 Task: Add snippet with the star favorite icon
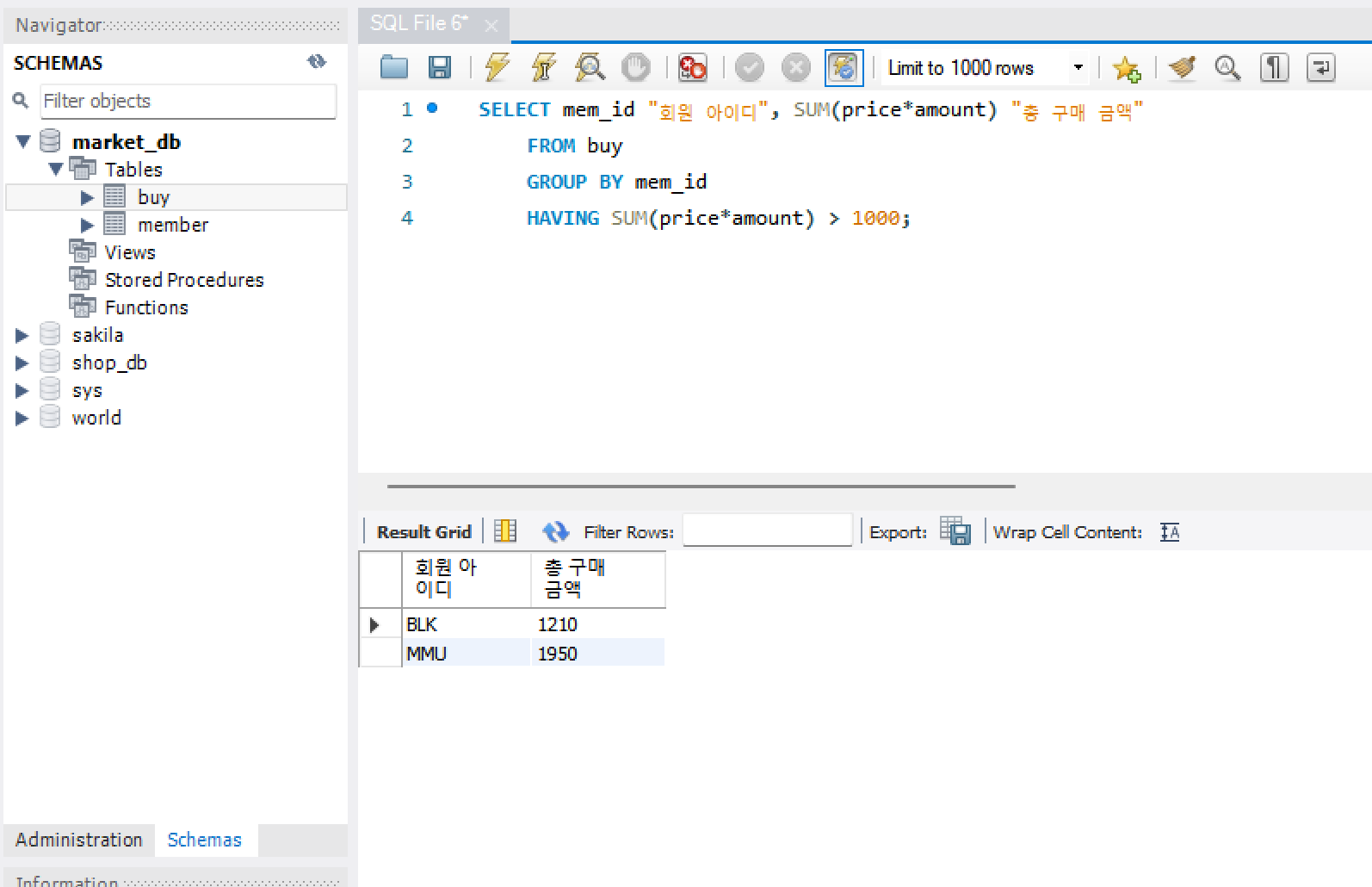pyautogui.click(x=1126, y=67)
